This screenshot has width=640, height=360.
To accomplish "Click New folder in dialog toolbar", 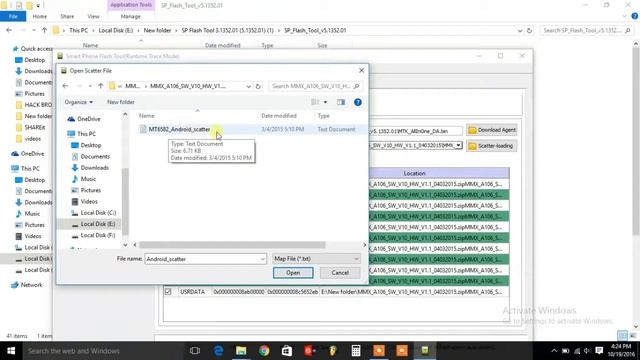I will coord(120,102).
